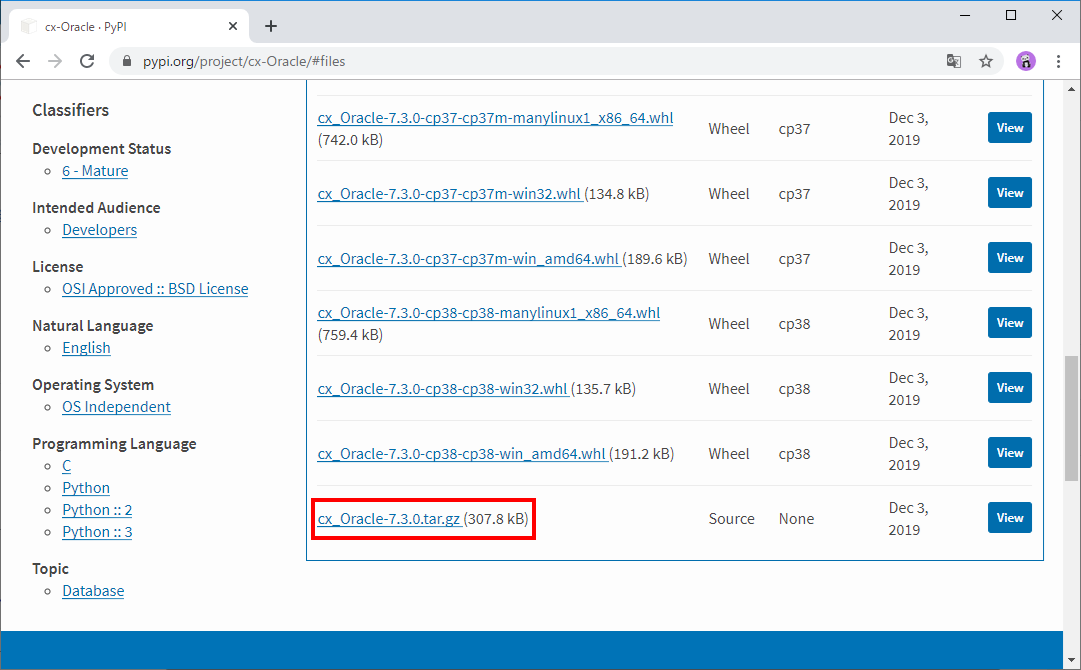Reload the current PyPI page

tap(87, 61)
